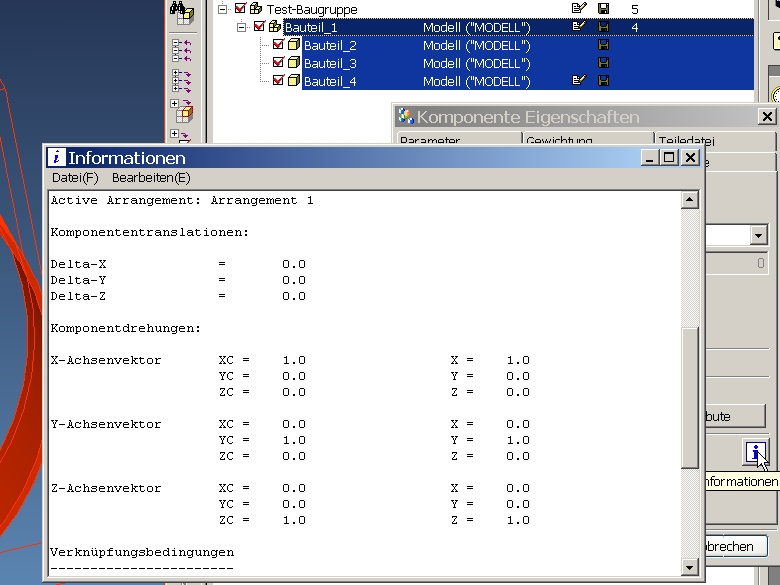Click the save disk icon in Test-Baugruppe row
Viewport: 780px width, 585px height.
point(603,8)
